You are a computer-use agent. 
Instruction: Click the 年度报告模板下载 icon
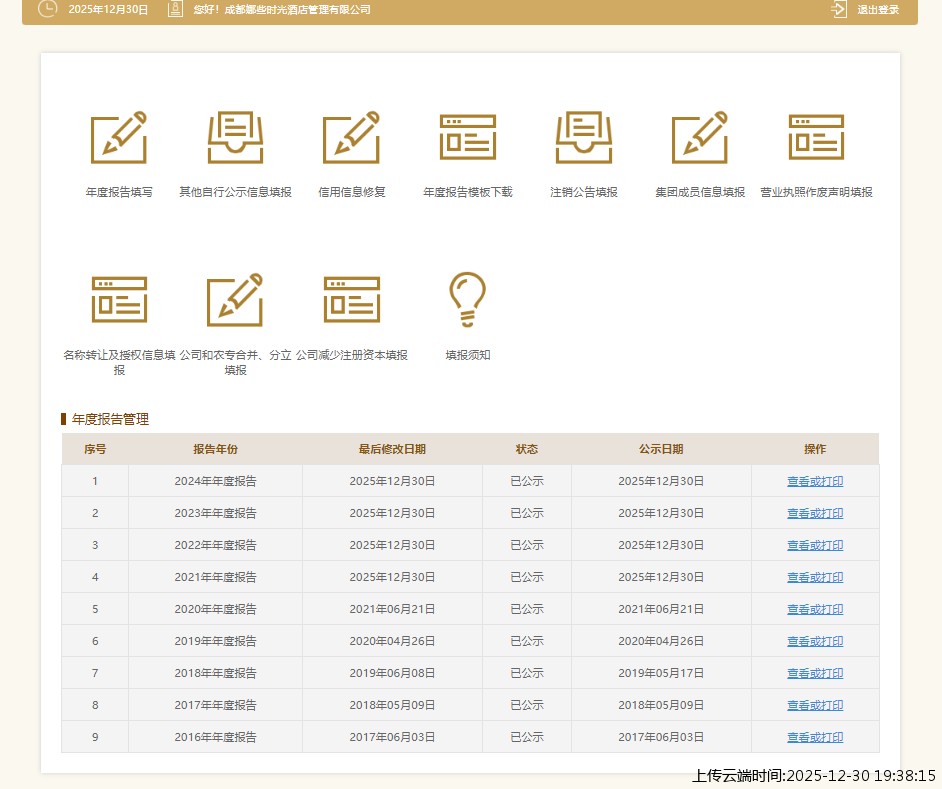467,138
